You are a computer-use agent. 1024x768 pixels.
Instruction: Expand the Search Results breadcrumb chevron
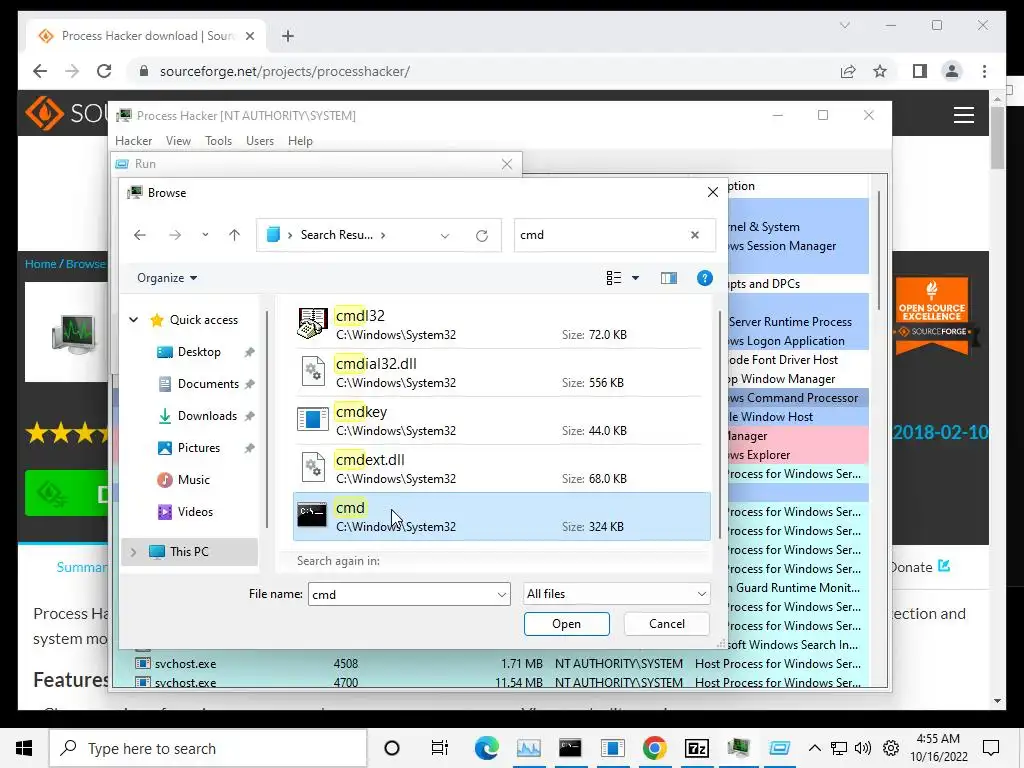[383, 235]
